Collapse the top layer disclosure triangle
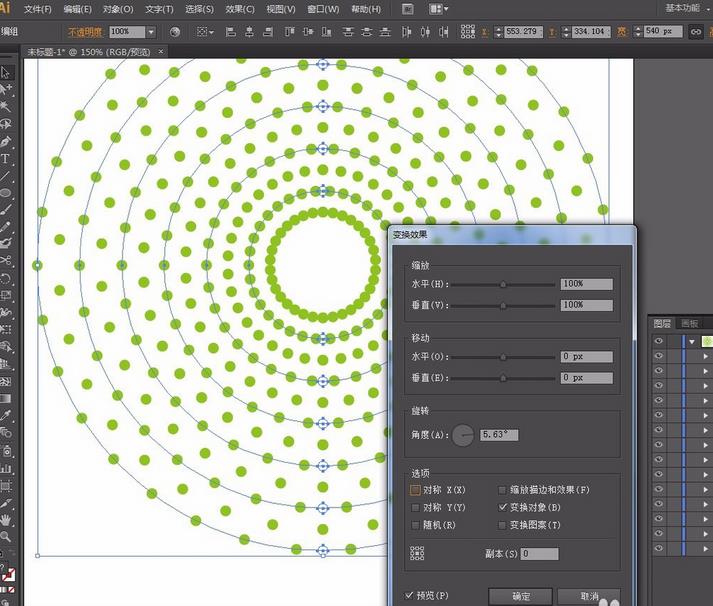The image size is (713, 606). pos(692,341)
